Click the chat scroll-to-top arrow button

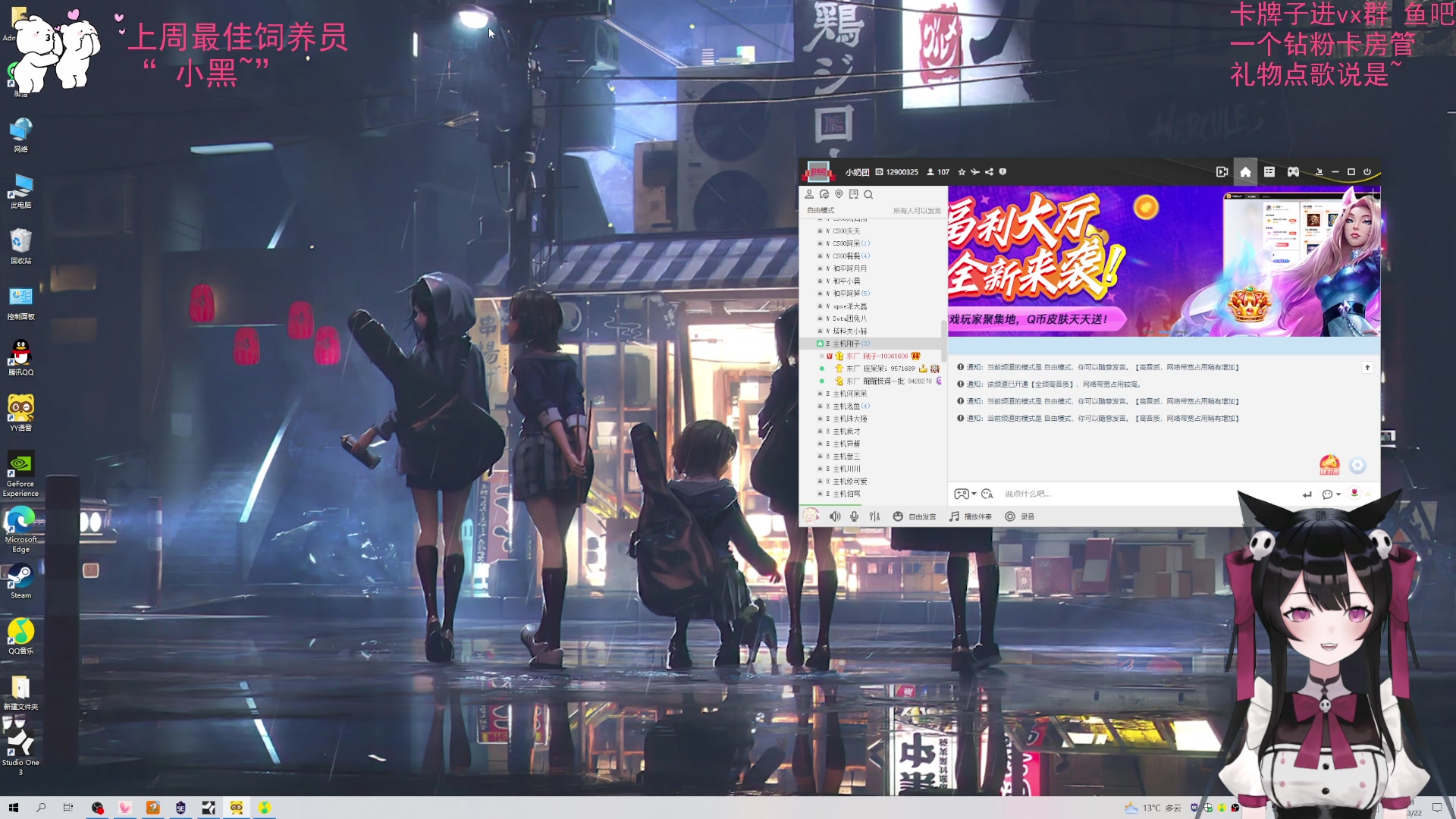[x=1367, y=368]
